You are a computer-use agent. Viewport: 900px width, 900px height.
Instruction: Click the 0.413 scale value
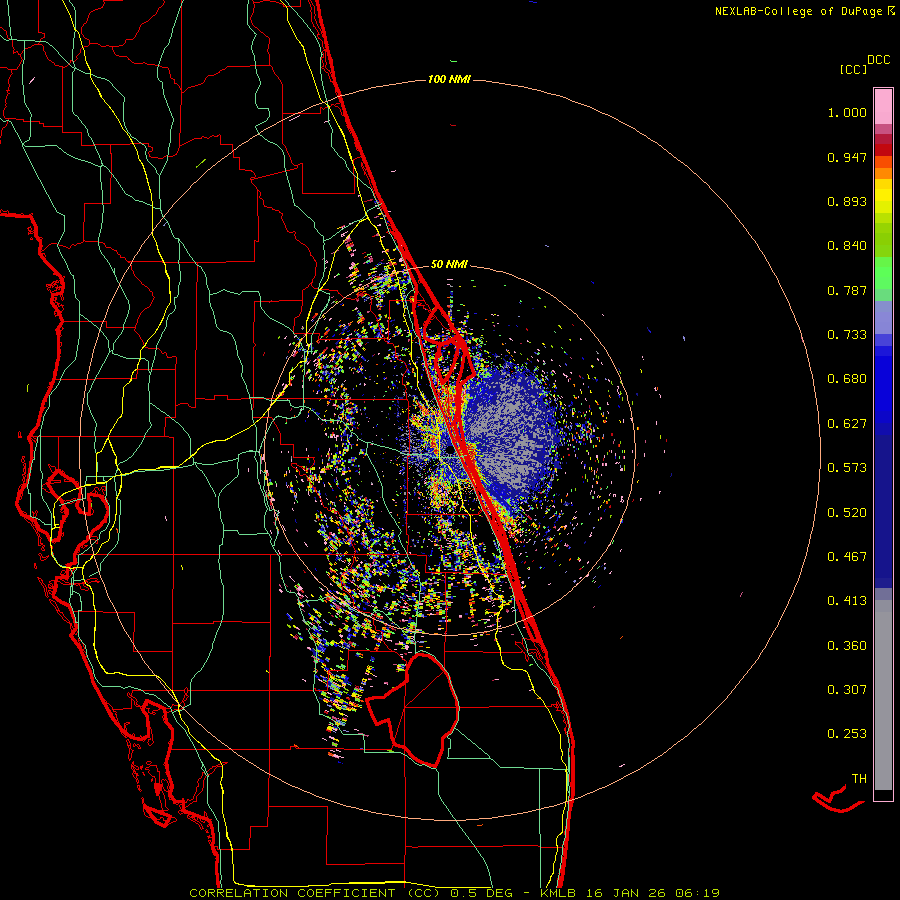tap(847, 601)
